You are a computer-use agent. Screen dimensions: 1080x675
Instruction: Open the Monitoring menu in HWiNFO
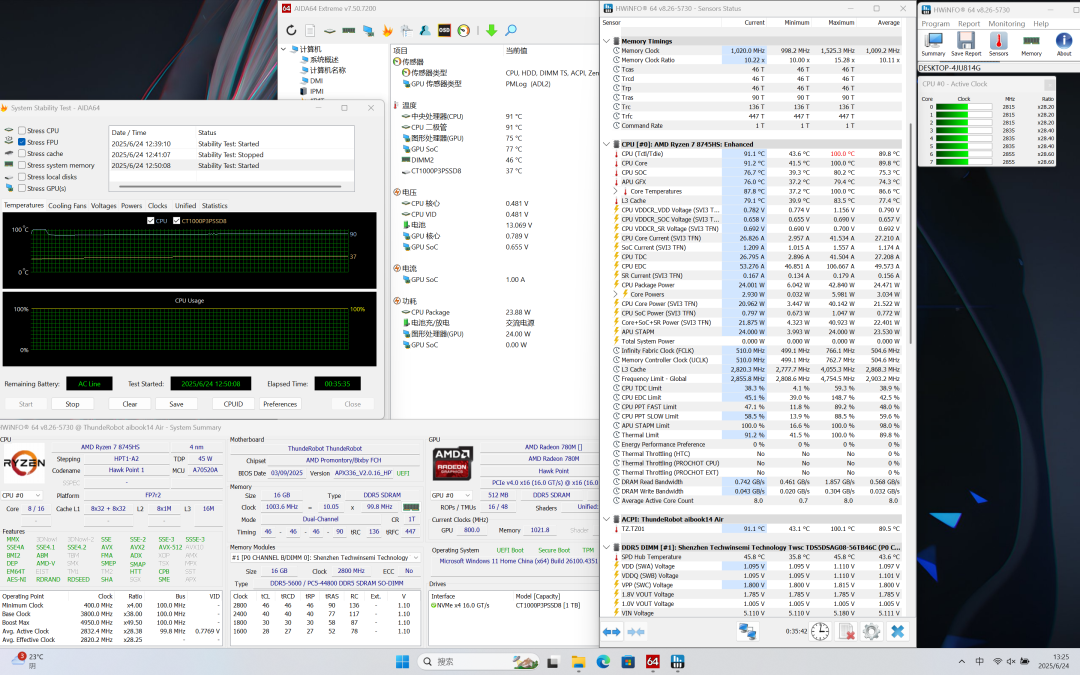tap(1006, 23)
